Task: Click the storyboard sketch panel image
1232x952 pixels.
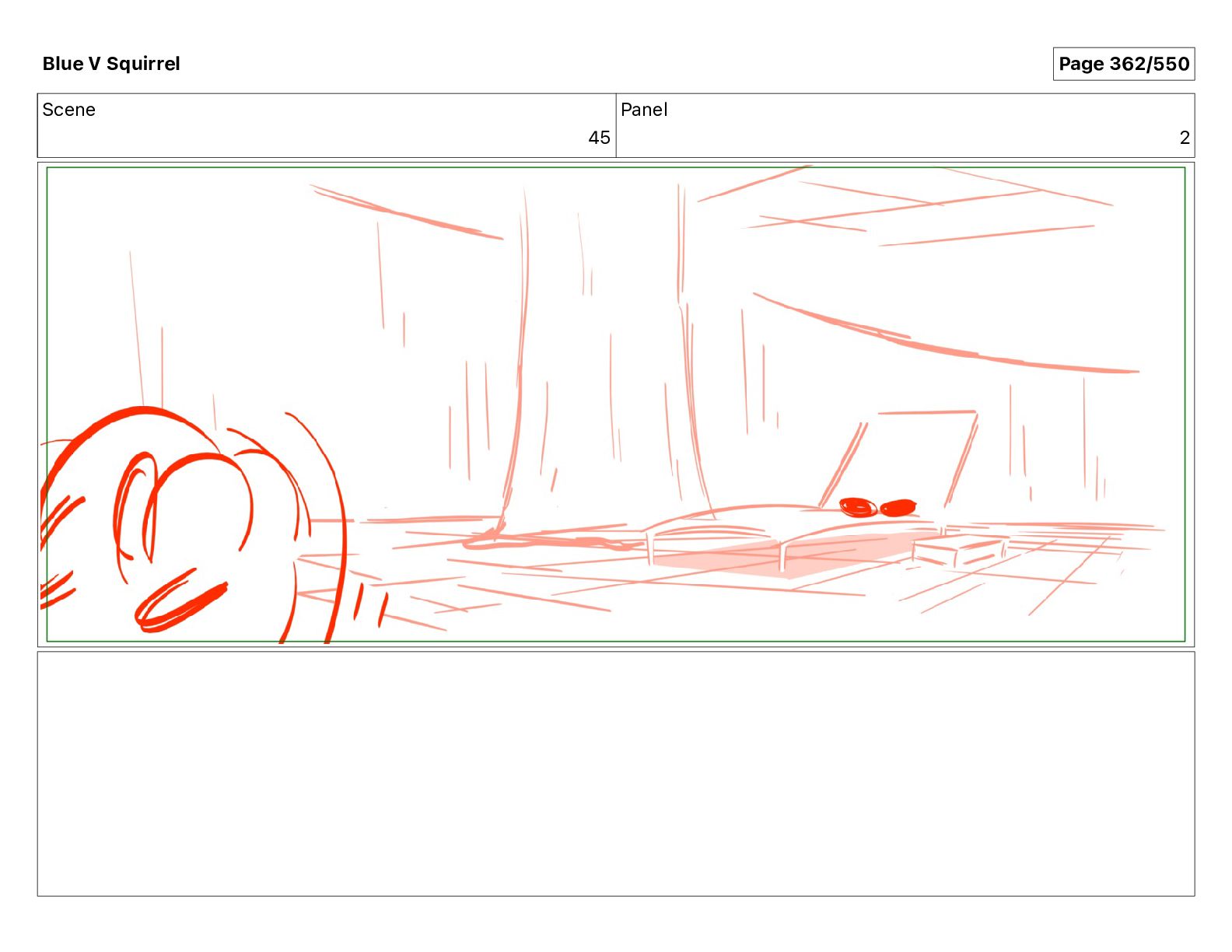Action: [x=616, y=404]
